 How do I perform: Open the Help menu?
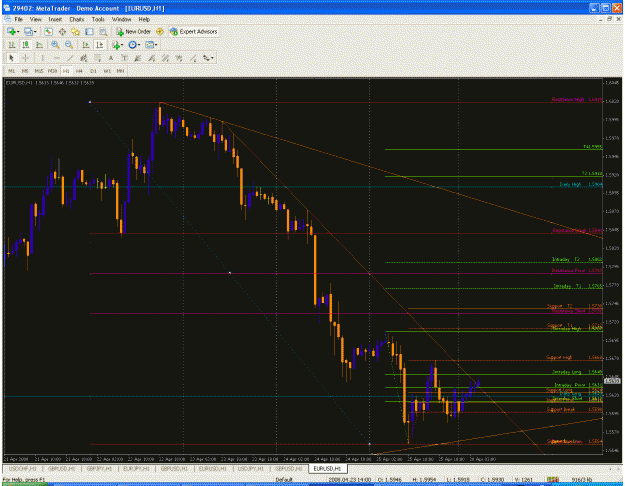pos(144,19)
